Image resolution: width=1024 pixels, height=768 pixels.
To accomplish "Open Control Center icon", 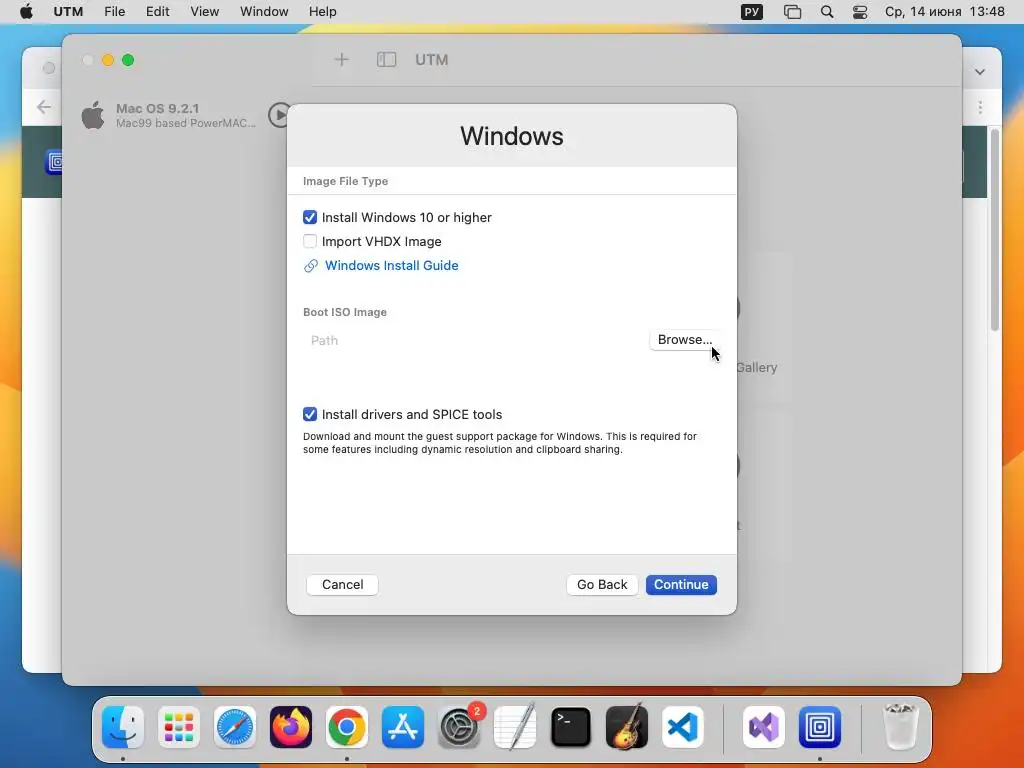I will click(x=860, y=12).
